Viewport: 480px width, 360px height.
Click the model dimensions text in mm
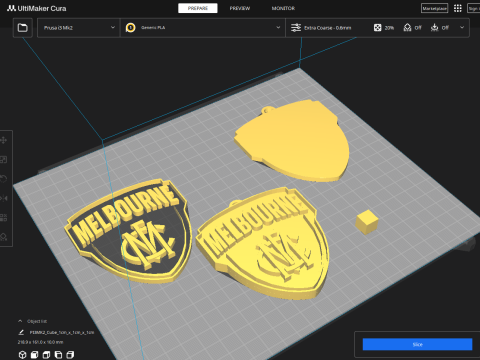pyautogui.click(x=40, y=342)
